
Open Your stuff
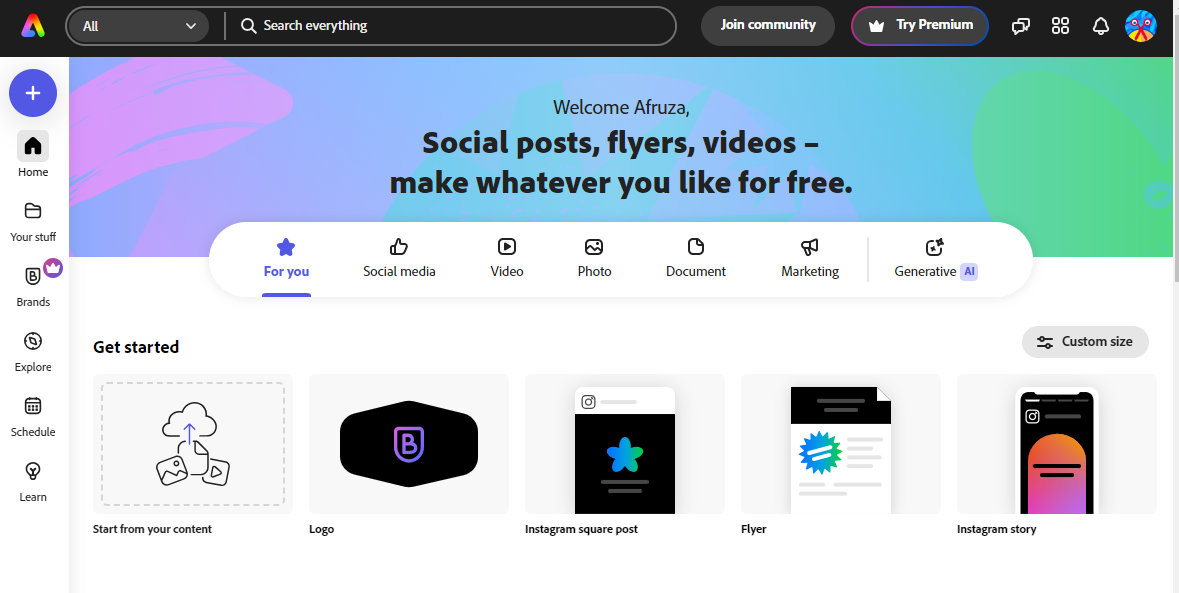pos(32,218)
